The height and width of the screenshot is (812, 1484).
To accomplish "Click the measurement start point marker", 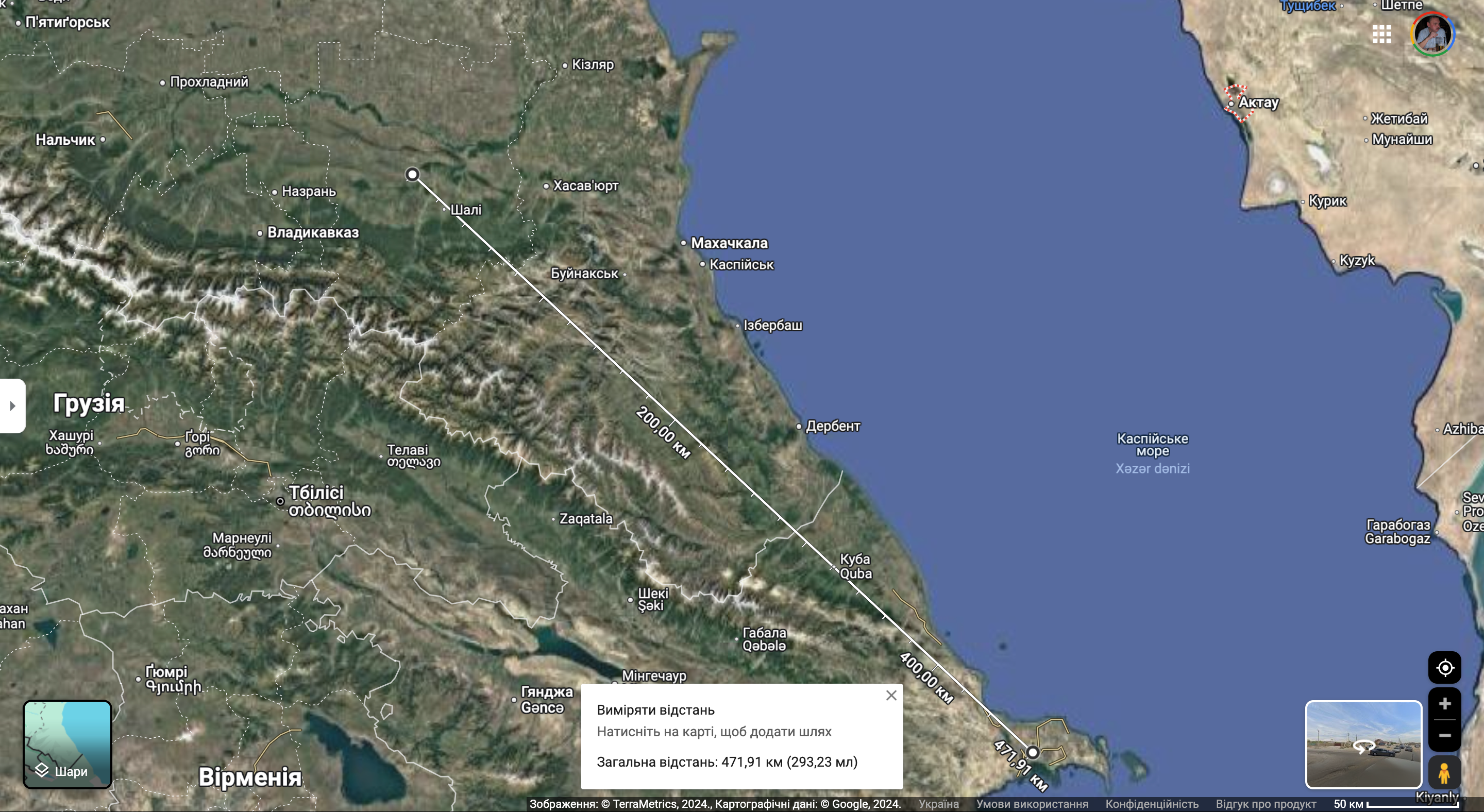I will (412, 175).
